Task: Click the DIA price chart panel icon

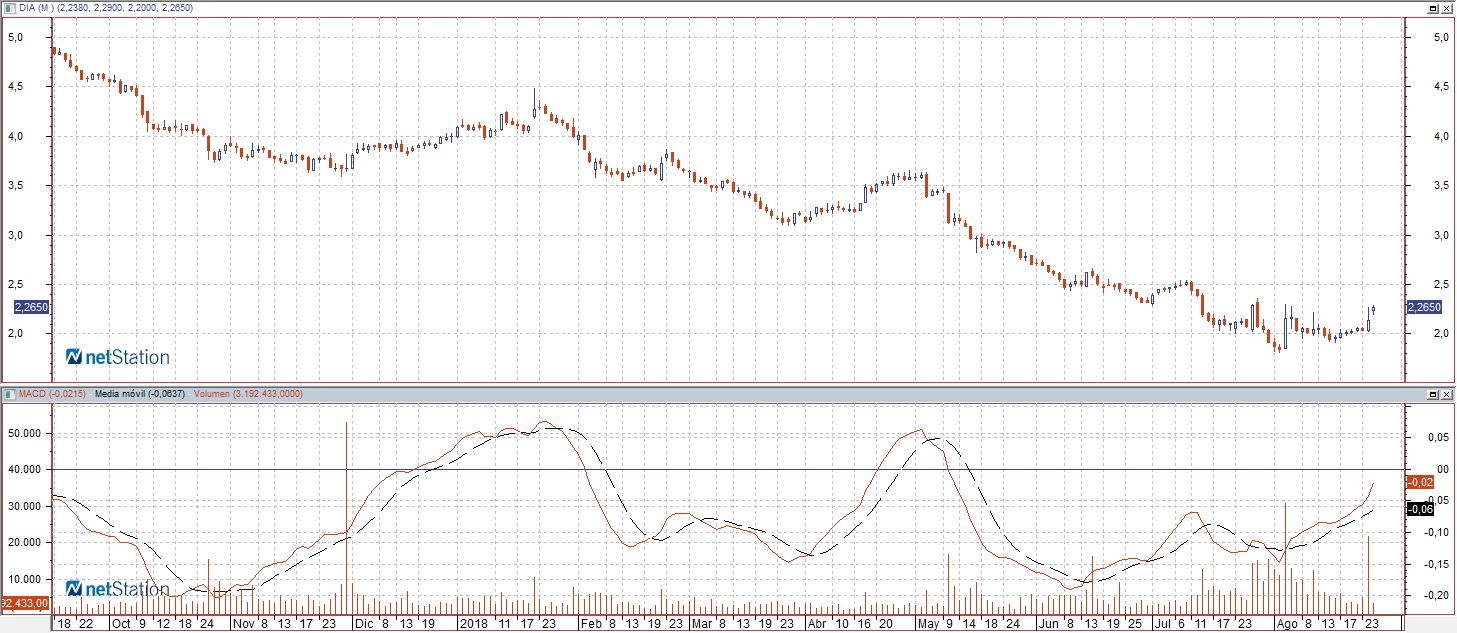Action: click(10, 8)
